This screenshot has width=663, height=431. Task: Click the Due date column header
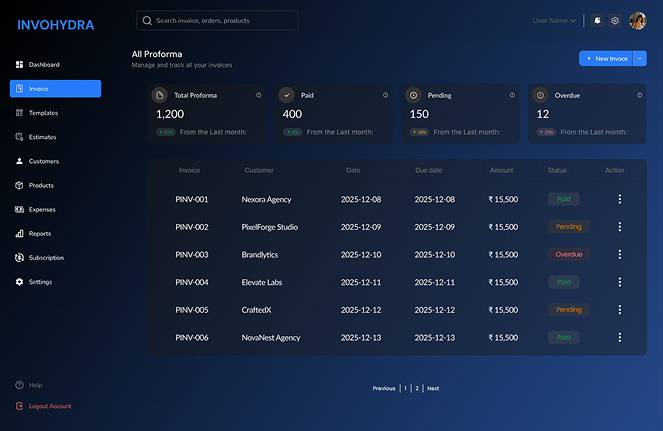[x=429, y=170]
